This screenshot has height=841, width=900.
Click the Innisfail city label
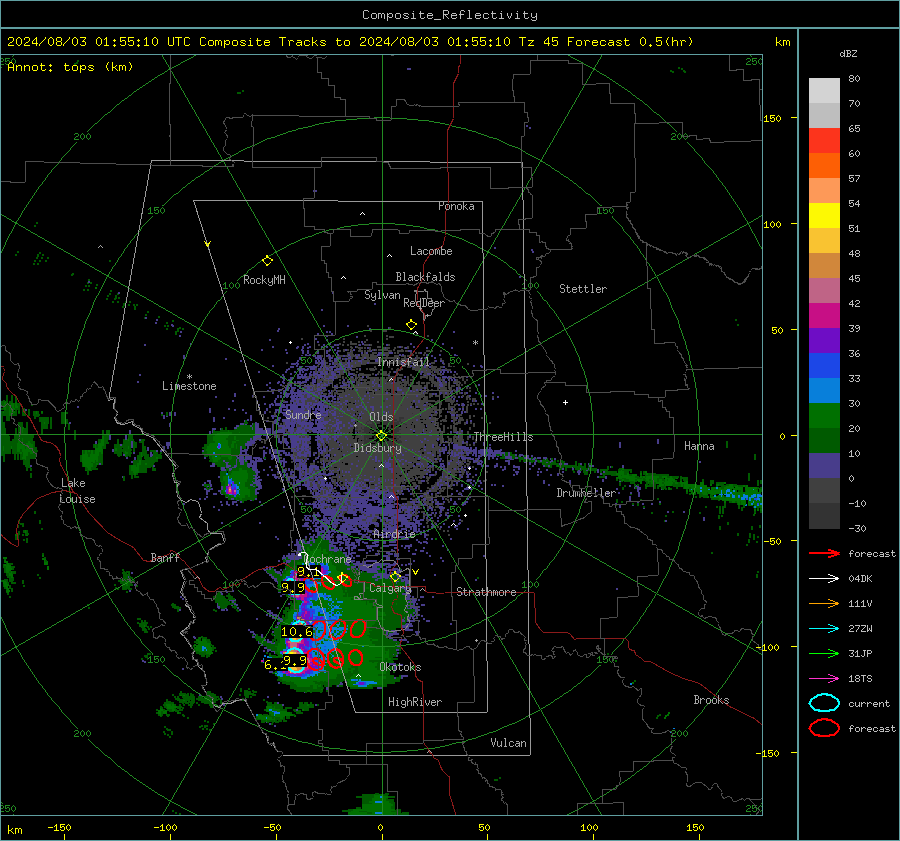coord(404,362)
